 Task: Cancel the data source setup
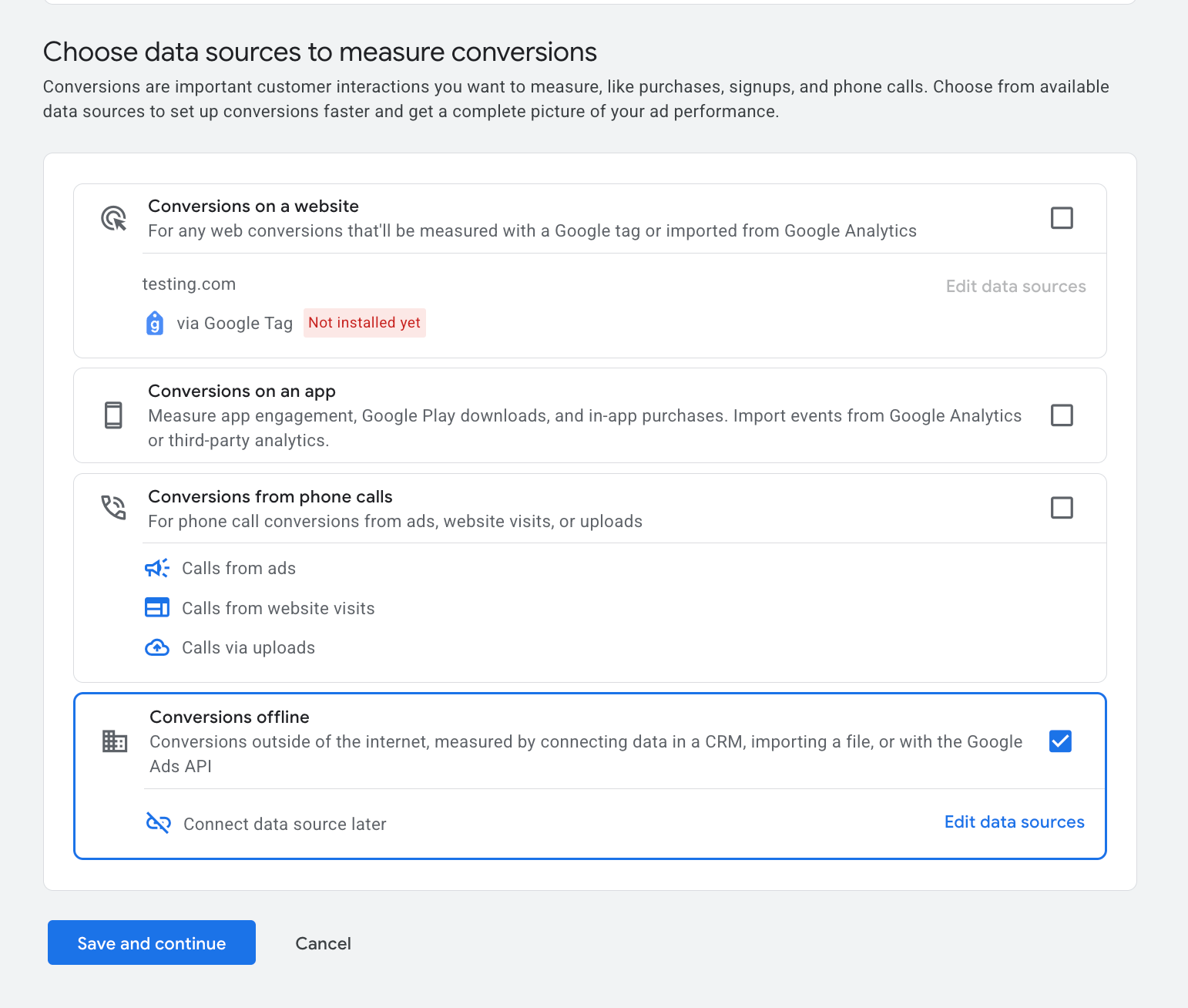323,943
